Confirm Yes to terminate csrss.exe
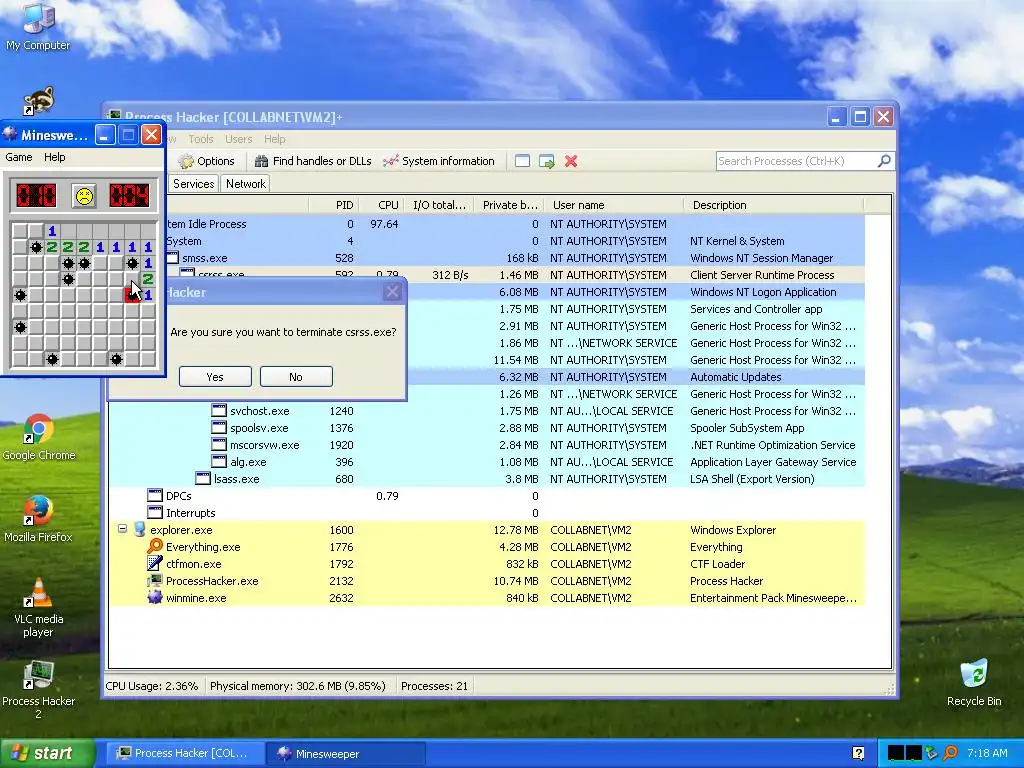 pyautogui.click(x=215, y=377)
